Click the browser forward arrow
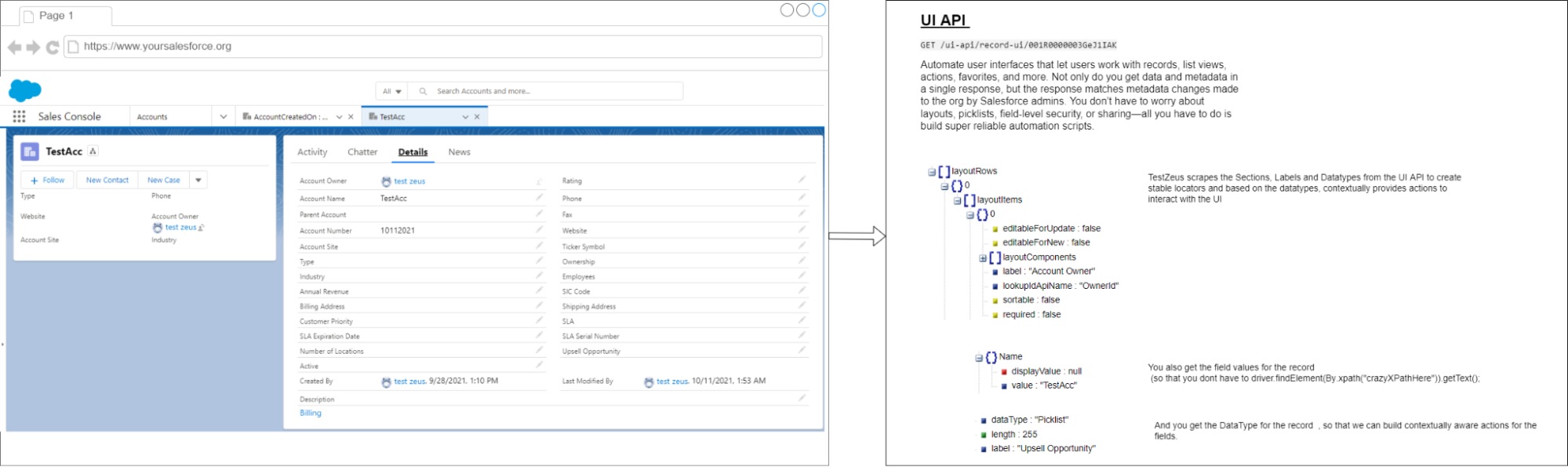 pyautogui.click(x=33, y=47)
